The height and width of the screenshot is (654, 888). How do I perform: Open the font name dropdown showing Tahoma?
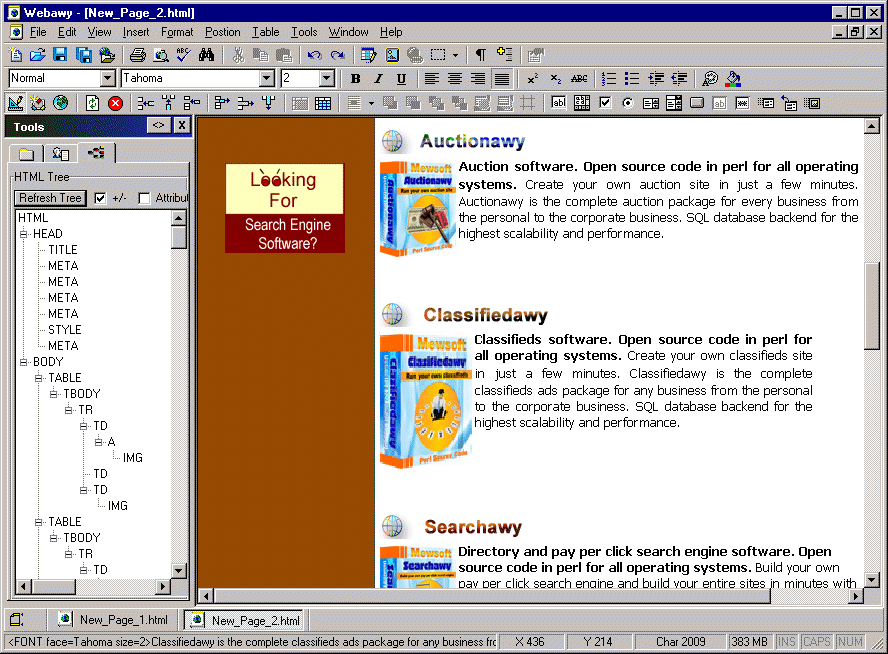coord(267,79)
